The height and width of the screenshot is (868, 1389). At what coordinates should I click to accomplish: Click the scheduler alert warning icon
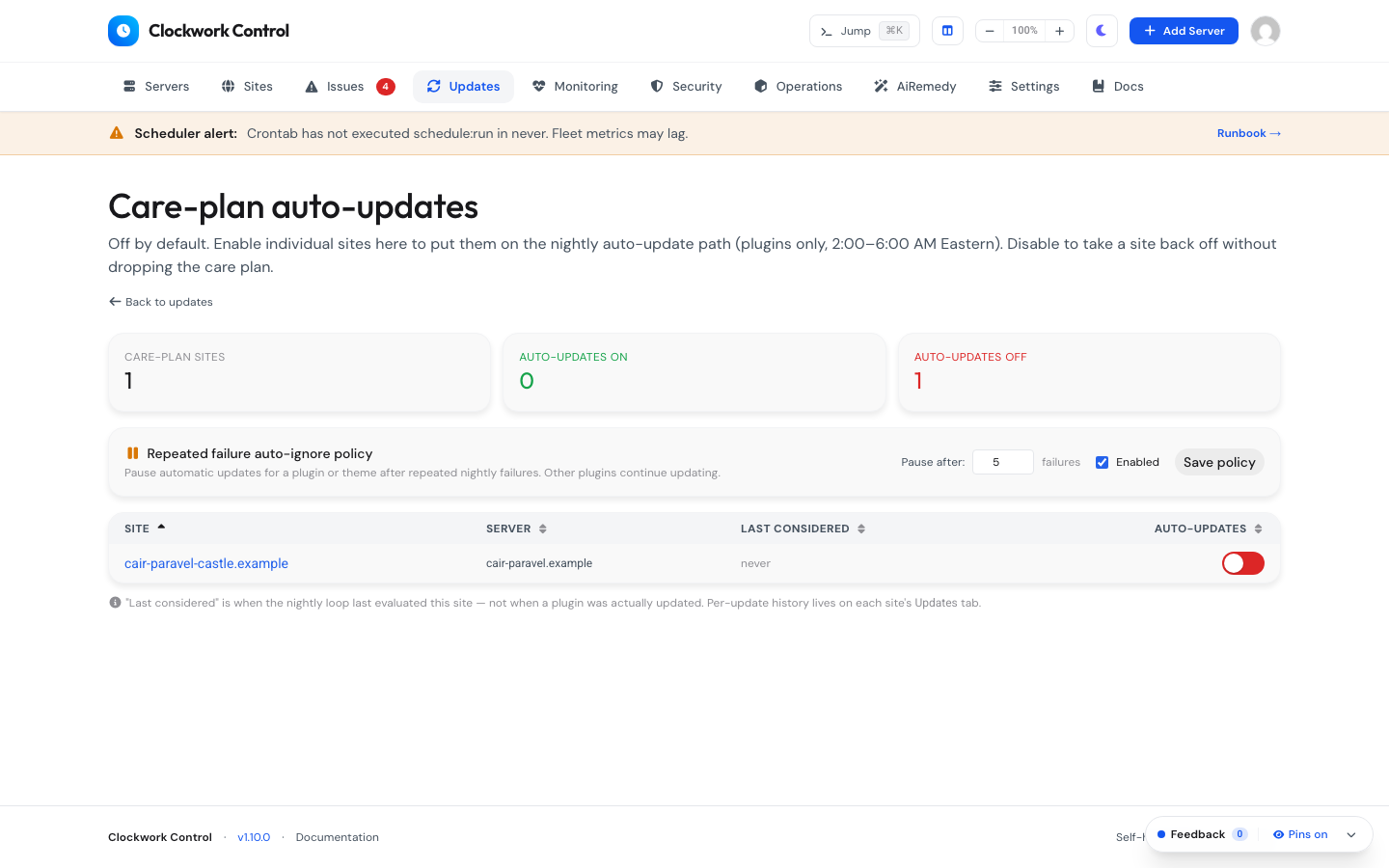pyautogui.click(x=117, y=133)
